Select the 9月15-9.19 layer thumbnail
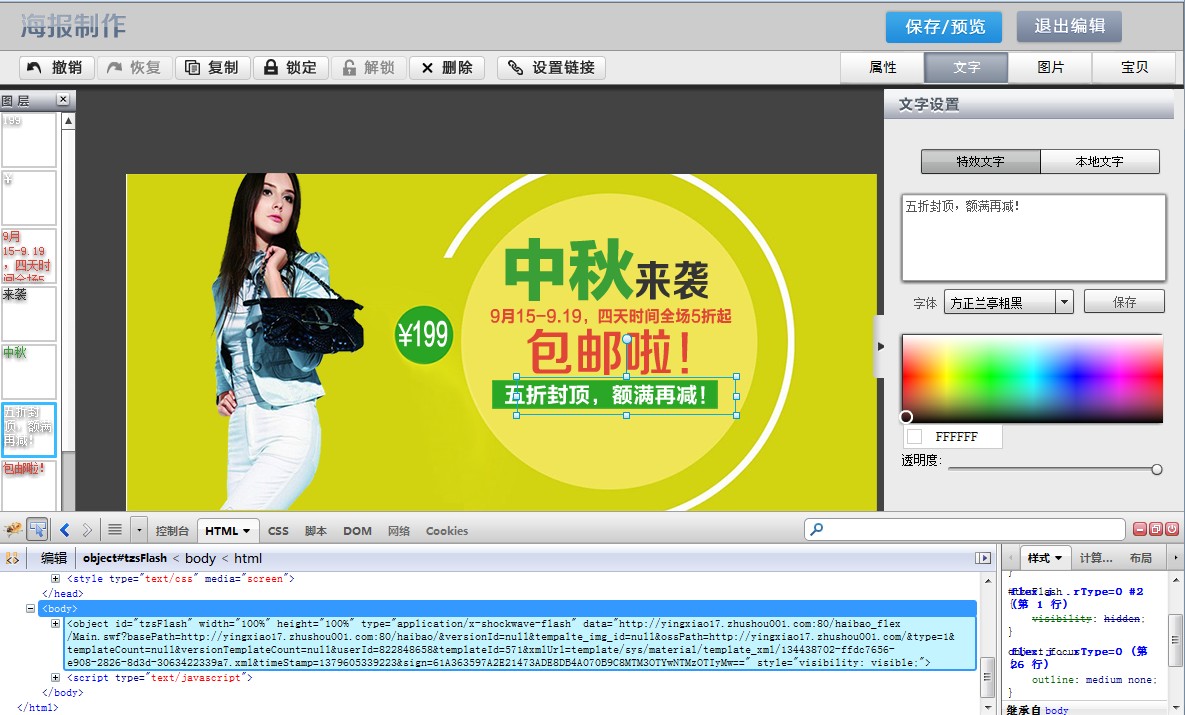Screen dimensions: 1185x715 (x=29, y=256)
